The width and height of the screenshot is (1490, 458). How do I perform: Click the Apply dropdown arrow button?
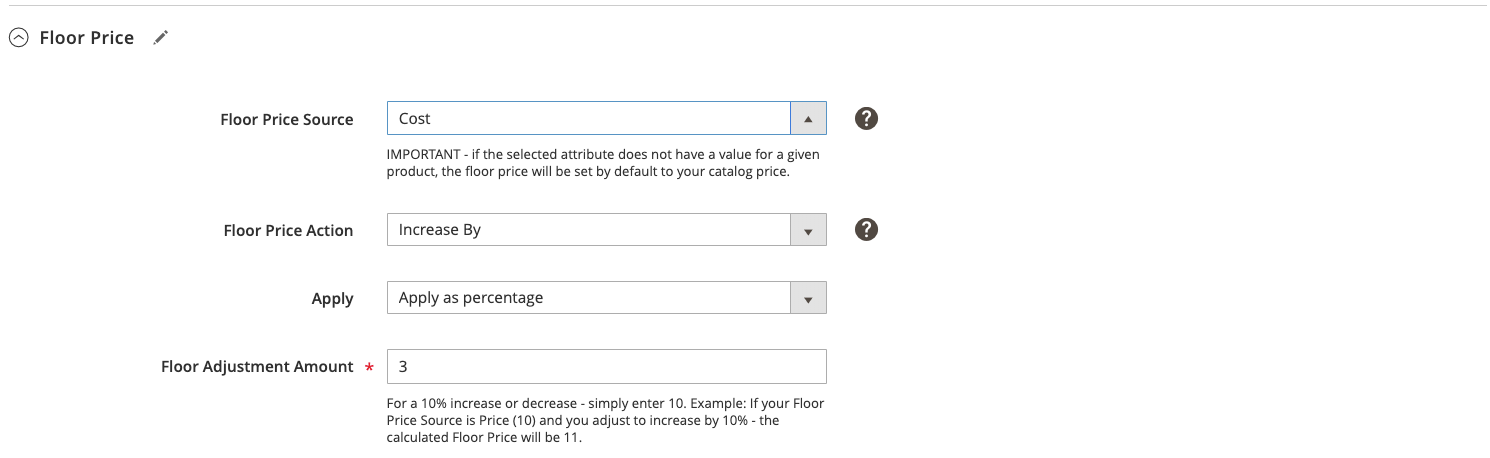click(x=808, y=298)
